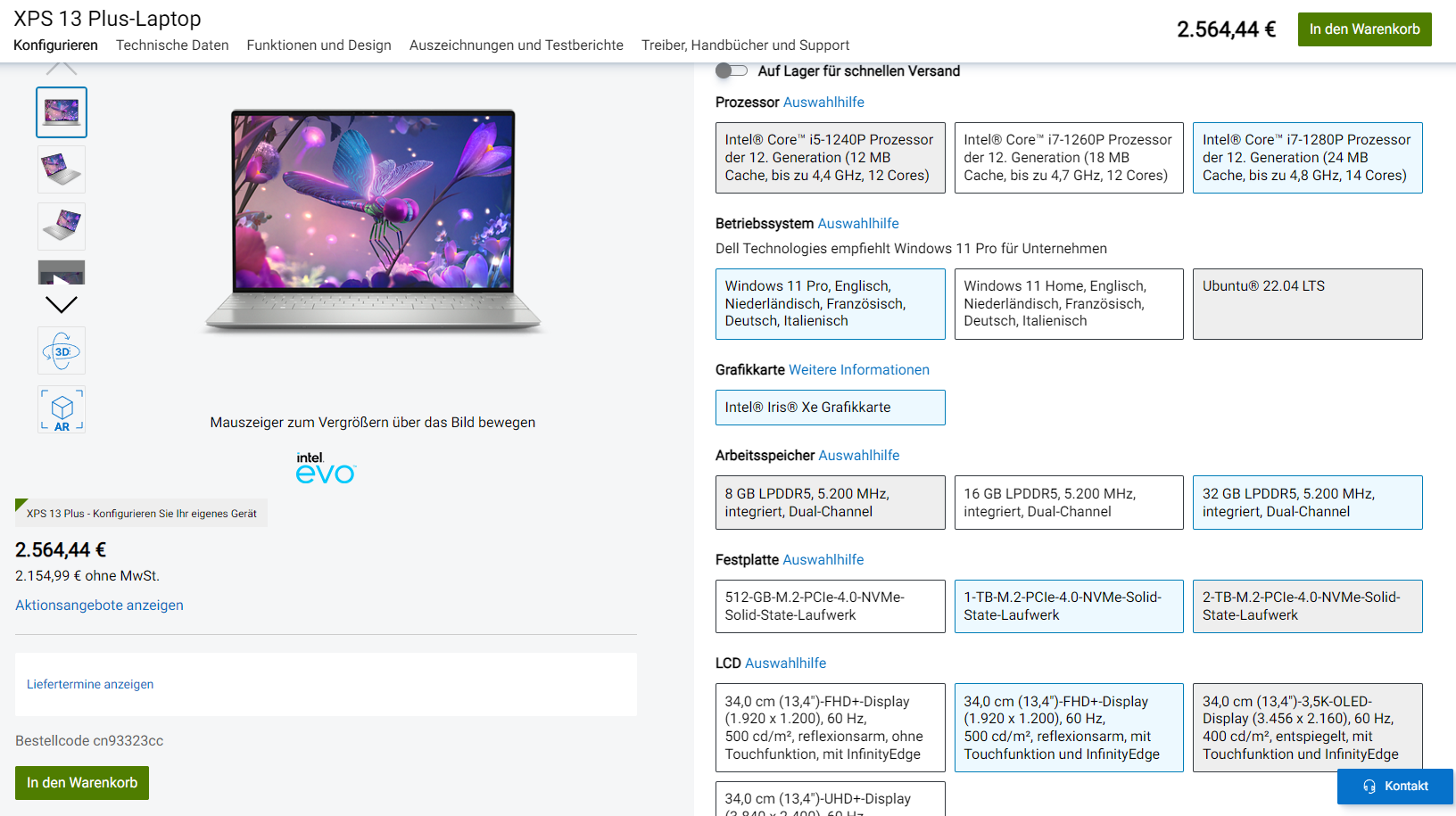Choose 16 GB LPDDR5 memory

coord(1069,503)
